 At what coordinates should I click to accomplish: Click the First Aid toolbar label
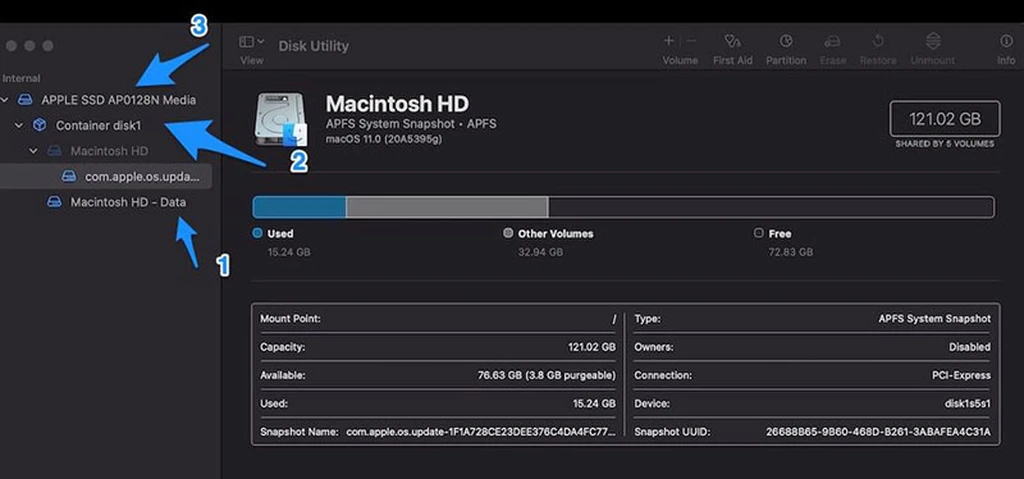tap(732, 60)
